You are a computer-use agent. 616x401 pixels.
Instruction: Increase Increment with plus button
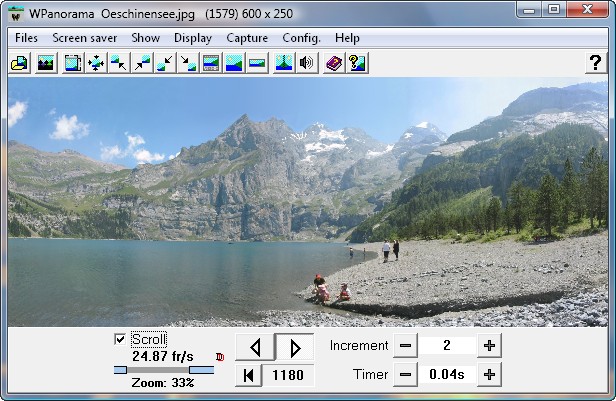point(490,346)
